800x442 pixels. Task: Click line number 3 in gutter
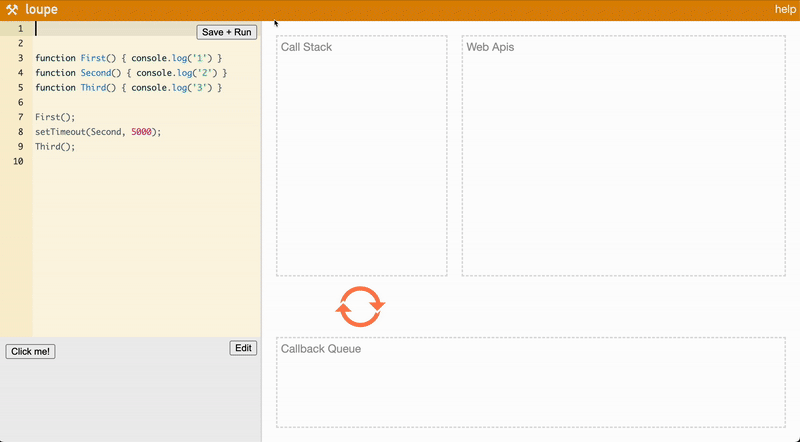pos(20,58)
